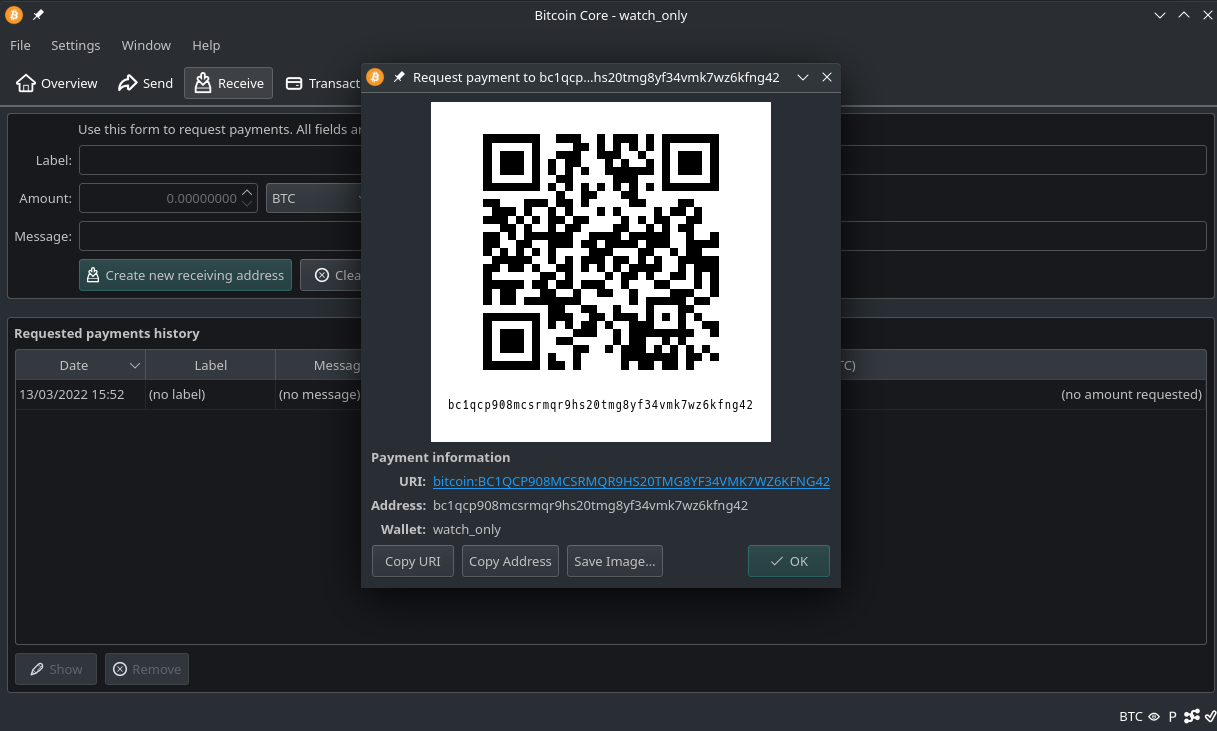
Task: Click the sync checkmark status icon
Action: point(1210,716)
